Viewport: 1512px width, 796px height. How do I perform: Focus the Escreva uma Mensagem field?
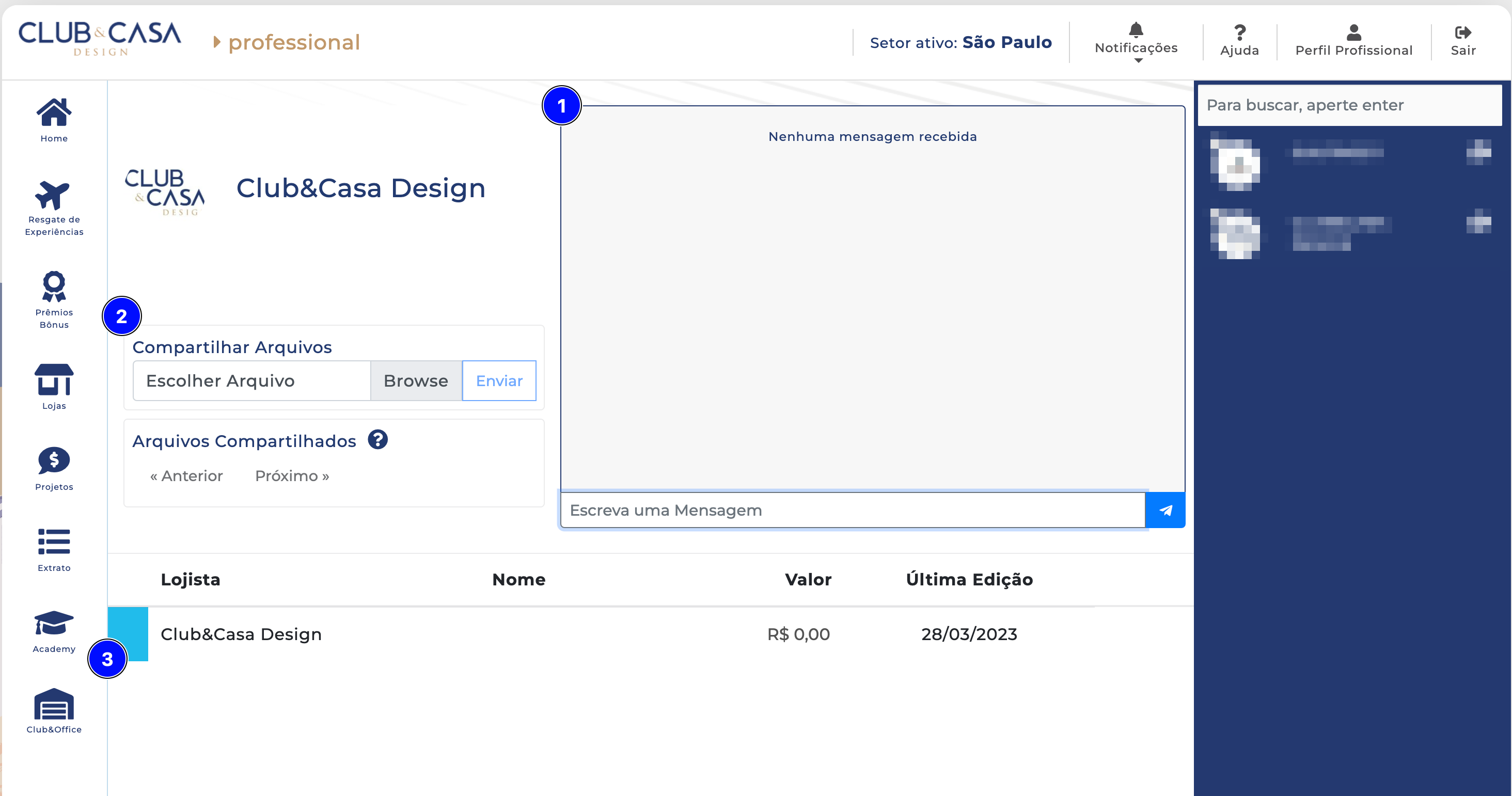click(853, 511)
